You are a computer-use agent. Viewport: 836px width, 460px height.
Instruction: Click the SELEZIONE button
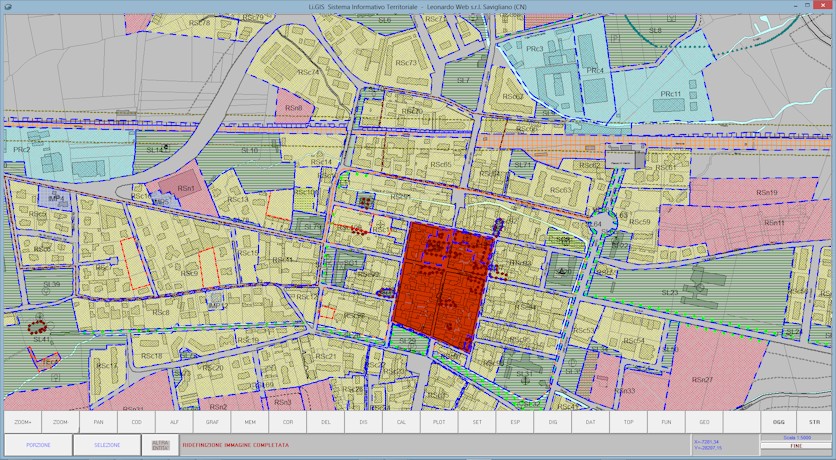coord(107,444)
